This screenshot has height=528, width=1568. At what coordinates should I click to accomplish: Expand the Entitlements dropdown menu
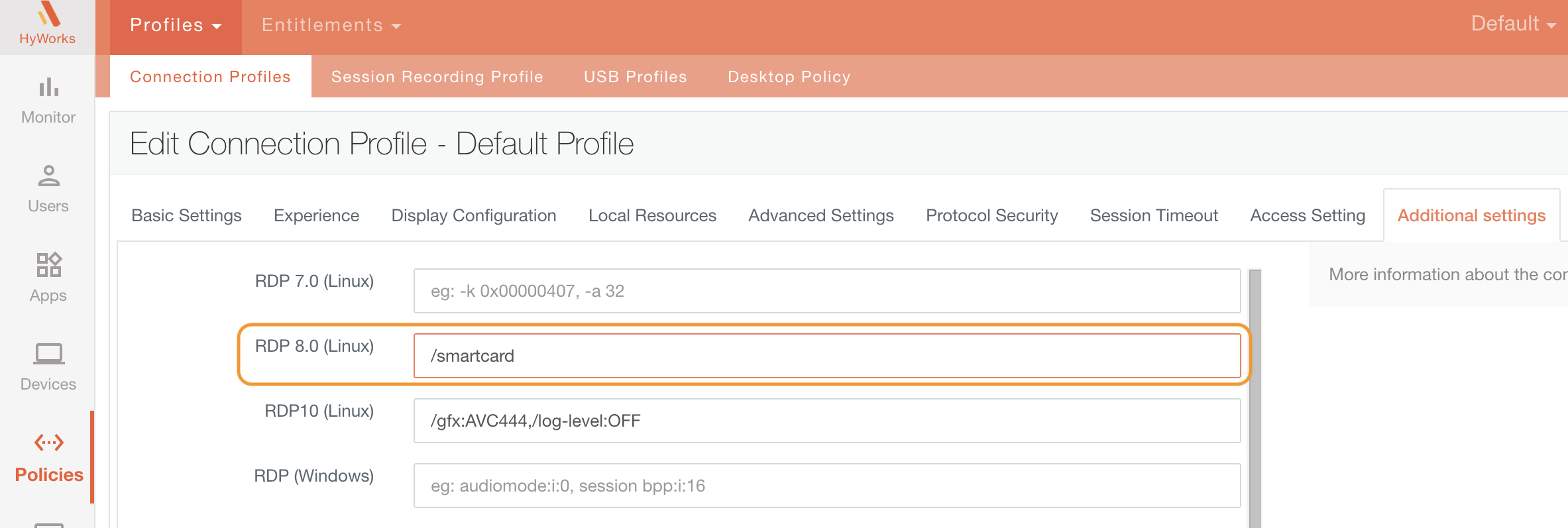click(331, 25)
